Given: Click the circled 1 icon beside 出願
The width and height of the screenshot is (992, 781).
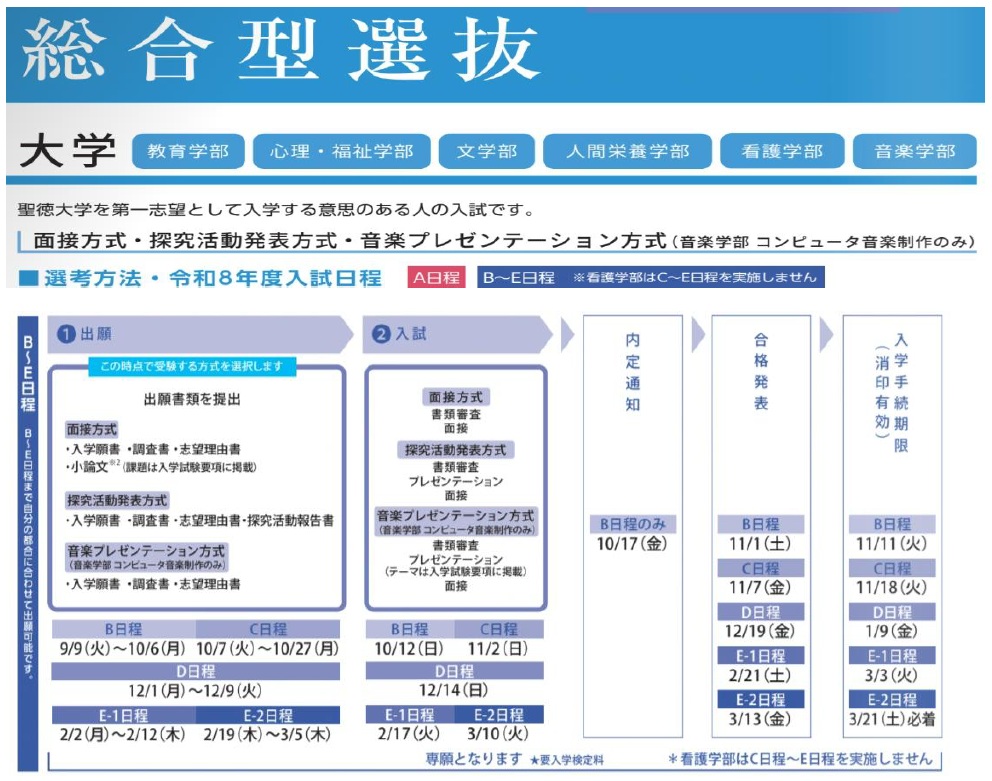Looking at the screenshot, I should 66,335.
